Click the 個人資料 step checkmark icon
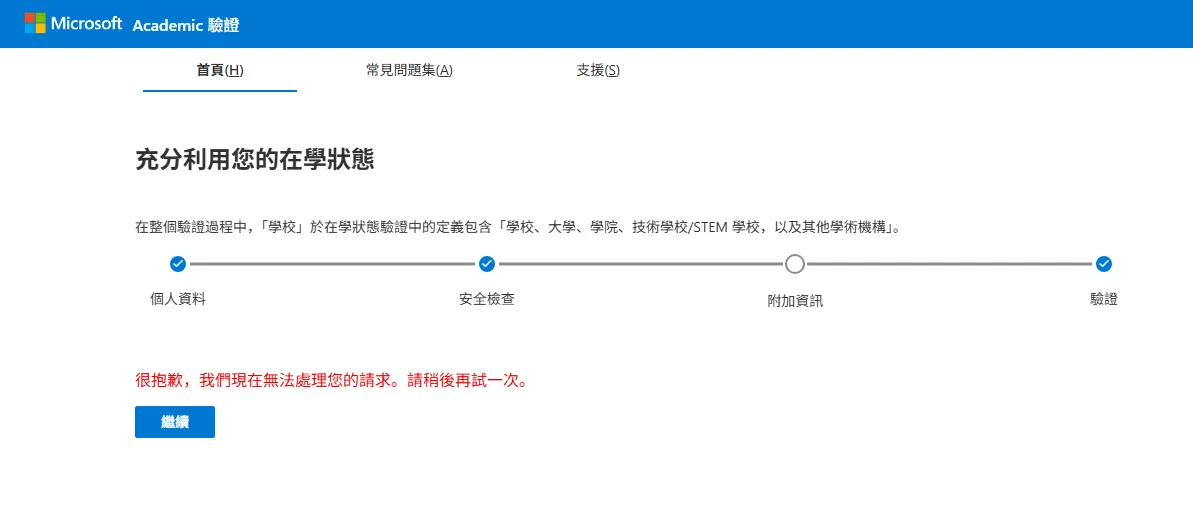1193x509 pixels. tap(178, 264)
